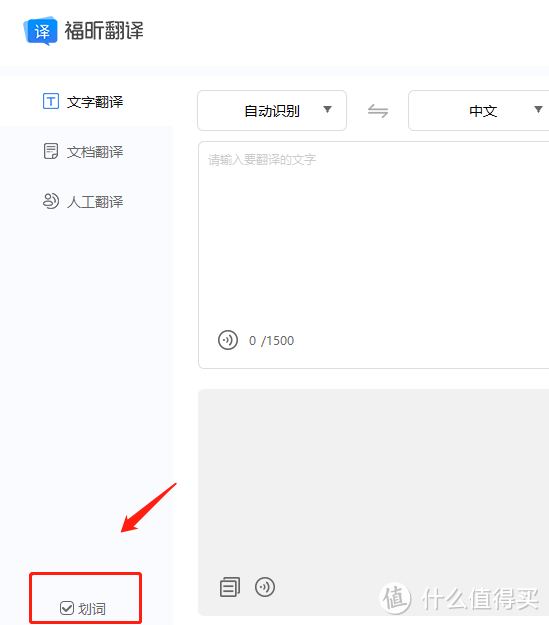Image resolution: width=549 pixels, height=625 pixels.
Task: Click the 文字翻译 T icon in sidebar
Action: 51,101
